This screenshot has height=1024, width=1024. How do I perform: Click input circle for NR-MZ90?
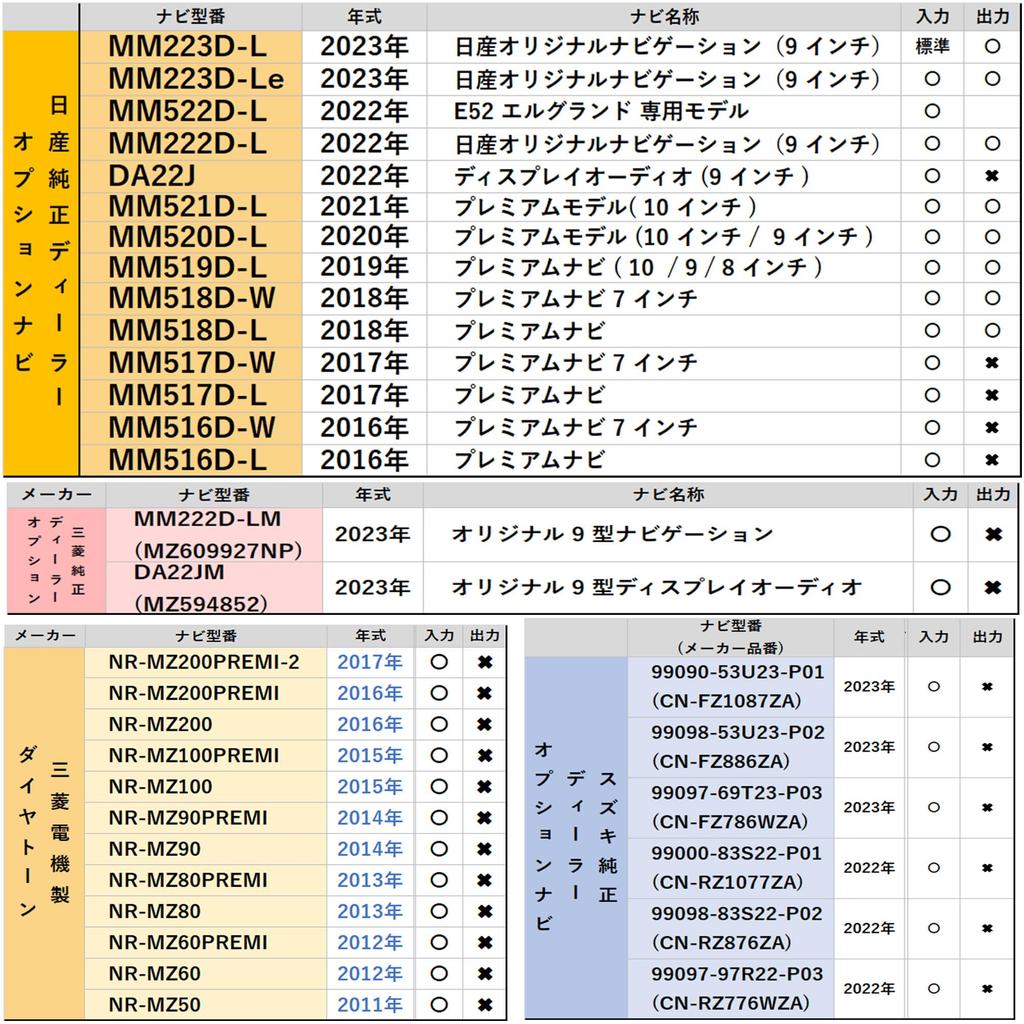[x=439, y=849]
